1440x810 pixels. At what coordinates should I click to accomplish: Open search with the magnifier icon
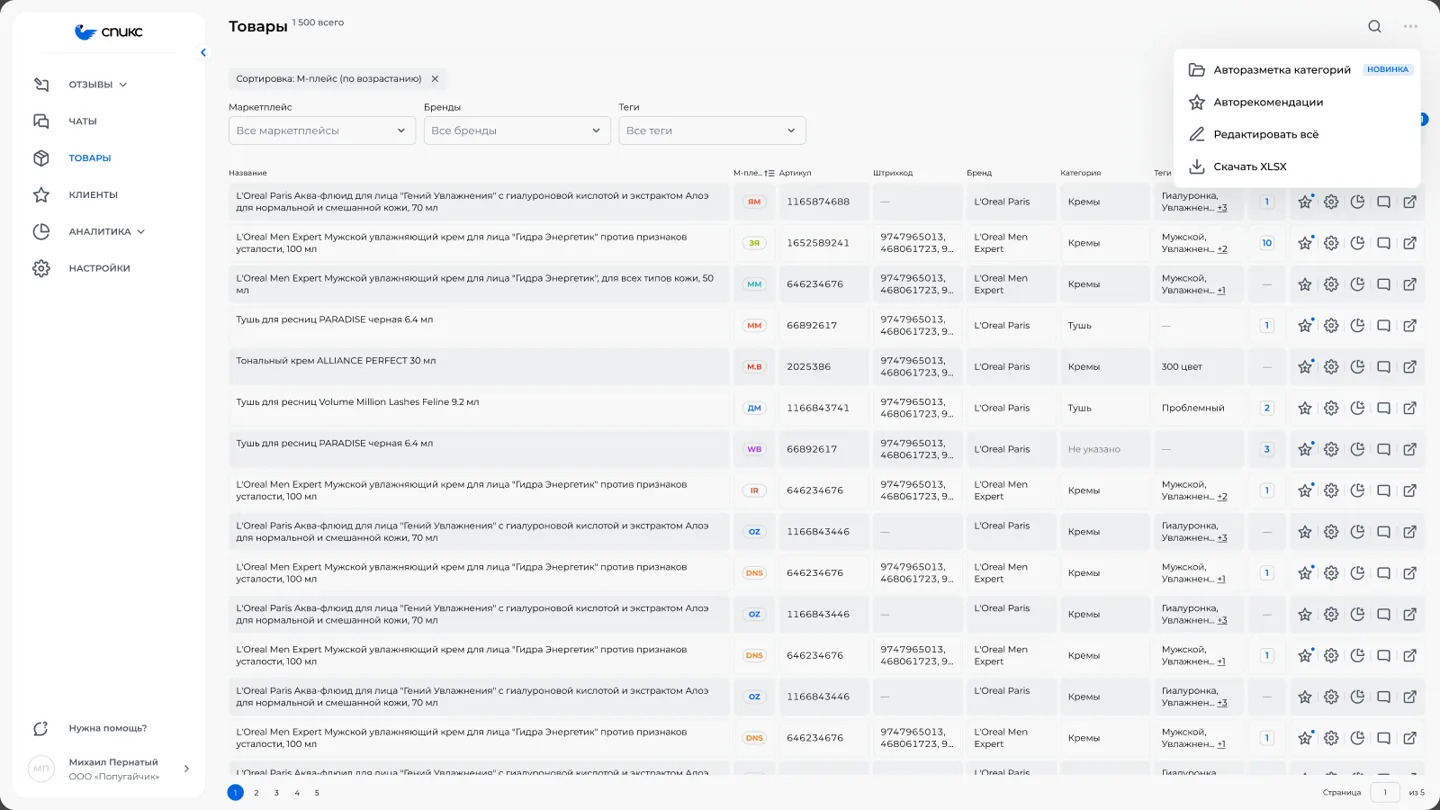pyautogui.click(x=1375, y=27)
